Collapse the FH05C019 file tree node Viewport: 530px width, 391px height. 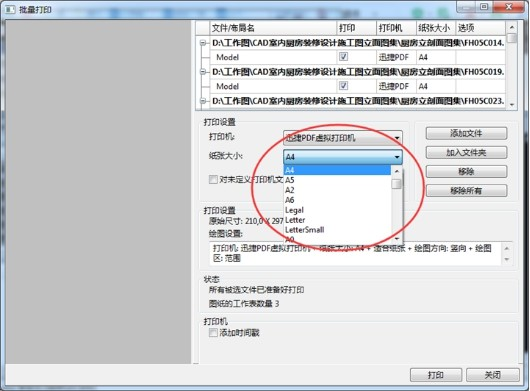pyautogui.click(x=203, y=72)
